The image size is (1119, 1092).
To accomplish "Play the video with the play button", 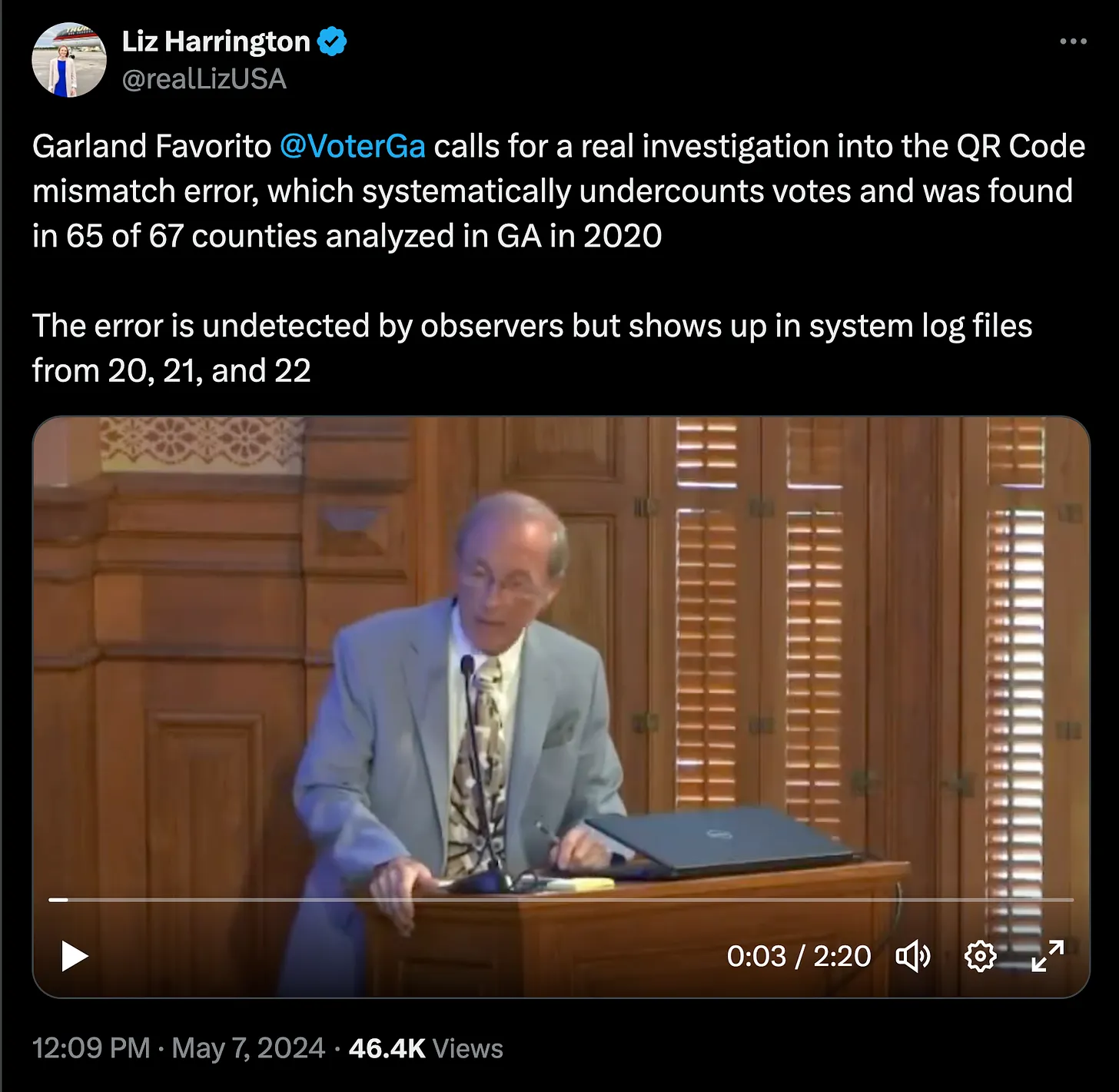I will click(x=75, y=956).
